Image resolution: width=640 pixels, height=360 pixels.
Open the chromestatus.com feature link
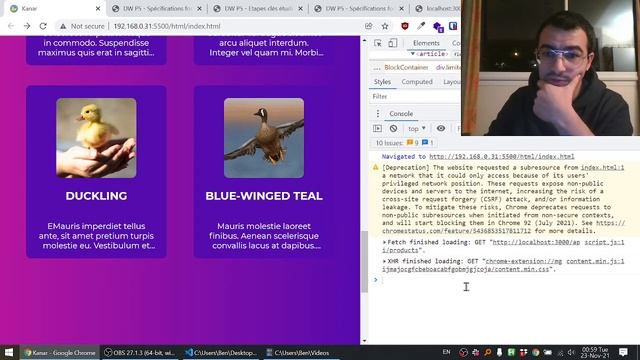point(503,227)
